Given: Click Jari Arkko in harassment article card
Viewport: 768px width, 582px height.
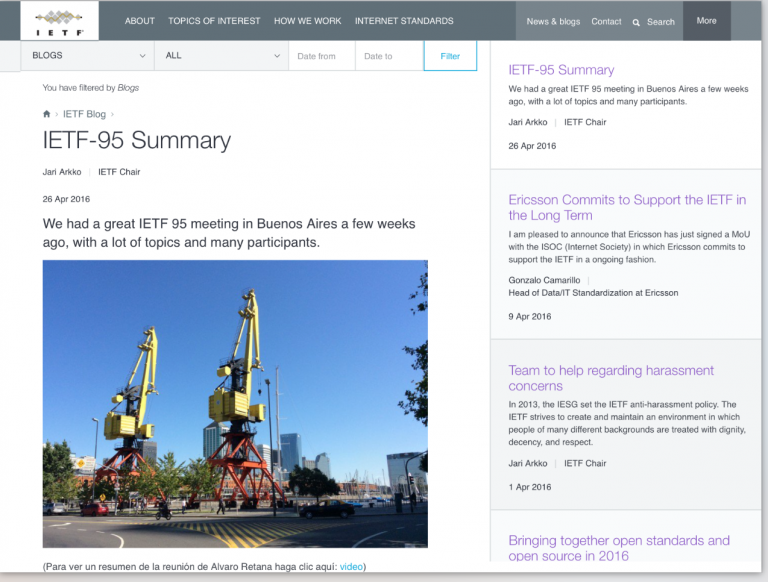Looking at the screenshot, I should coord(528,463).
